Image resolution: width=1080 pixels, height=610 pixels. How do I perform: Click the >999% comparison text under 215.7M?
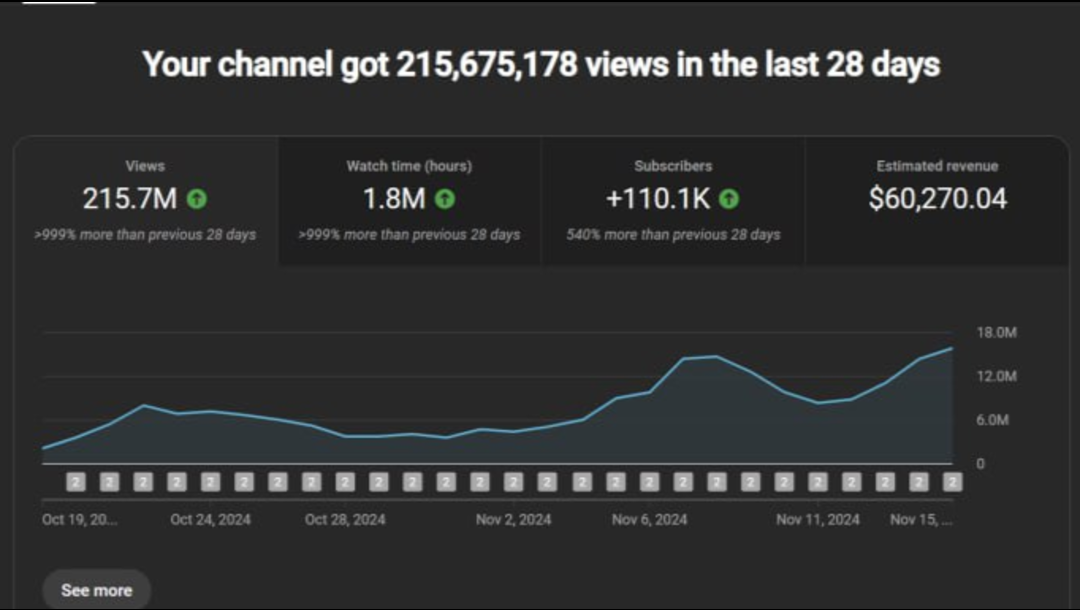coord(145,235)
